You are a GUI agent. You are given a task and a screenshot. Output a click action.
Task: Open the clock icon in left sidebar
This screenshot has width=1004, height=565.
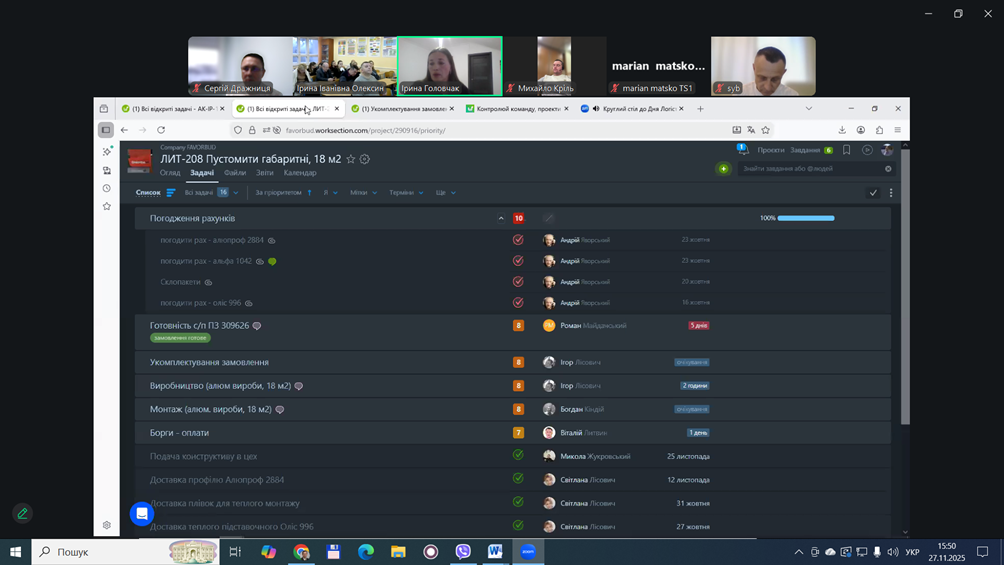click(x=107, y=188)
